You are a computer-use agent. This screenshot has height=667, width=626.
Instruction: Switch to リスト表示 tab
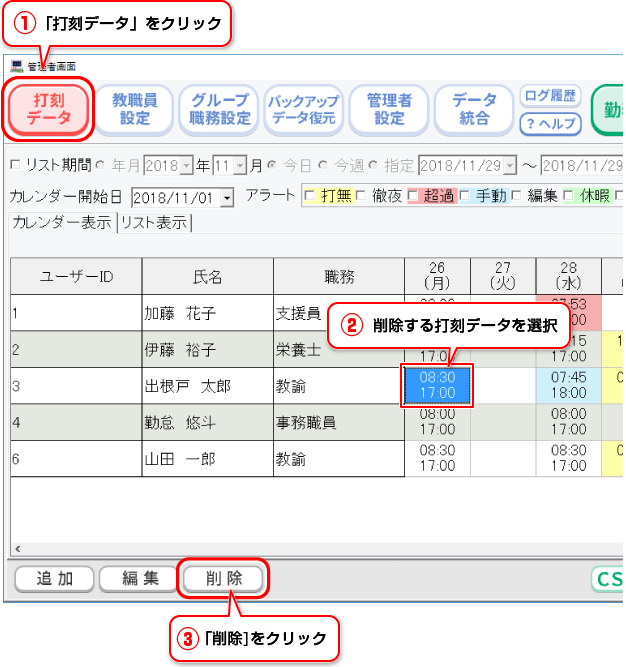tap(153, 223)
